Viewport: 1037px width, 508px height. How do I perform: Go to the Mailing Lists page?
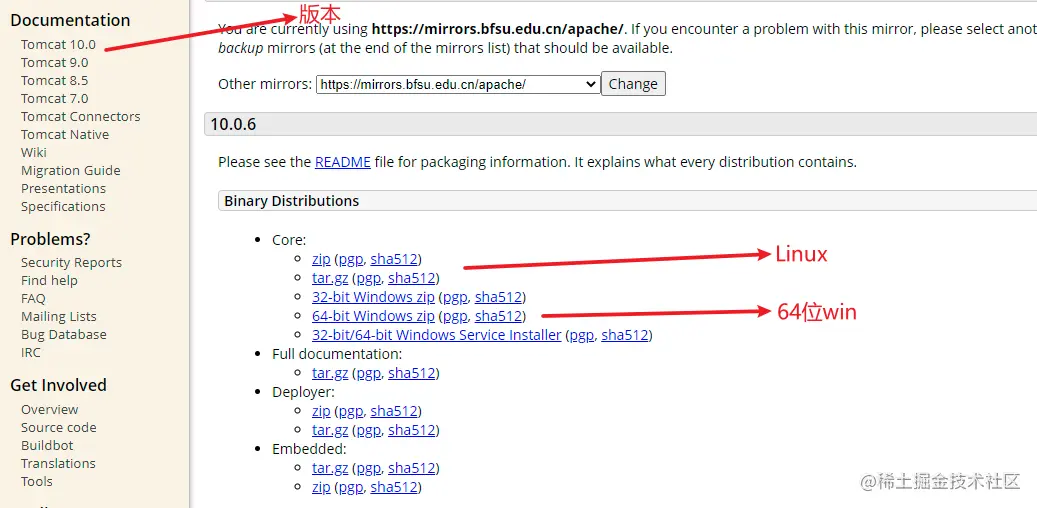[58, 317]
